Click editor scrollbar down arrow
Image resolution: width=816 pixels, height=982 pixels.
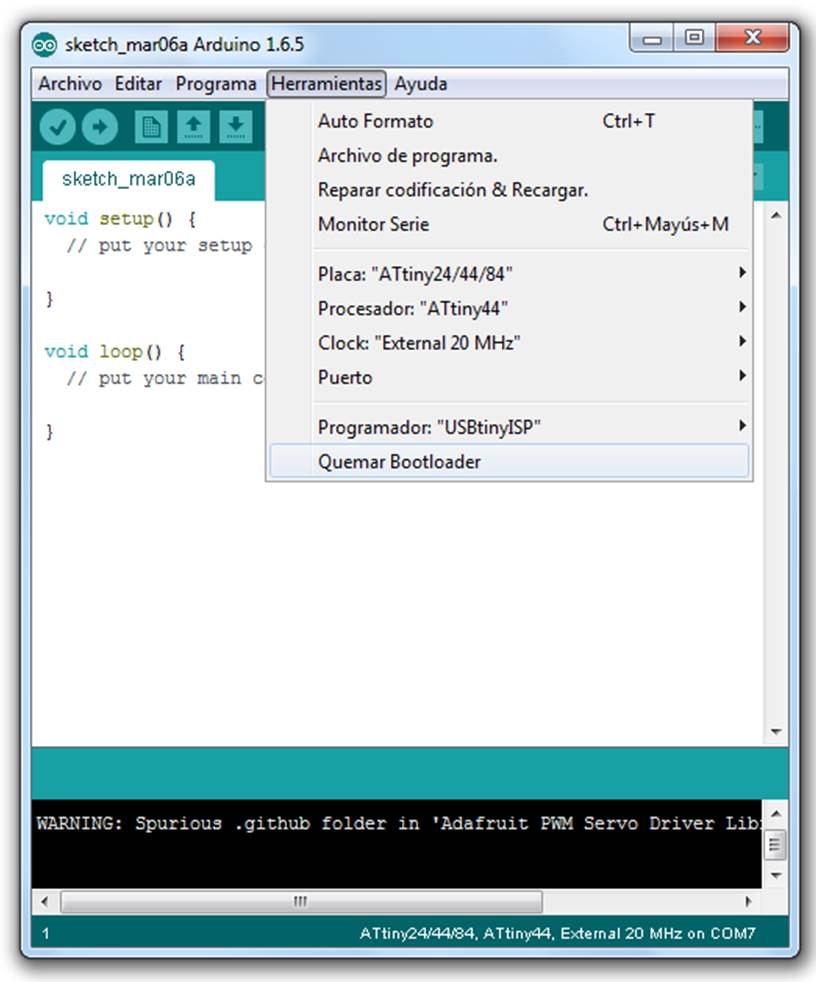coord(776,731)
